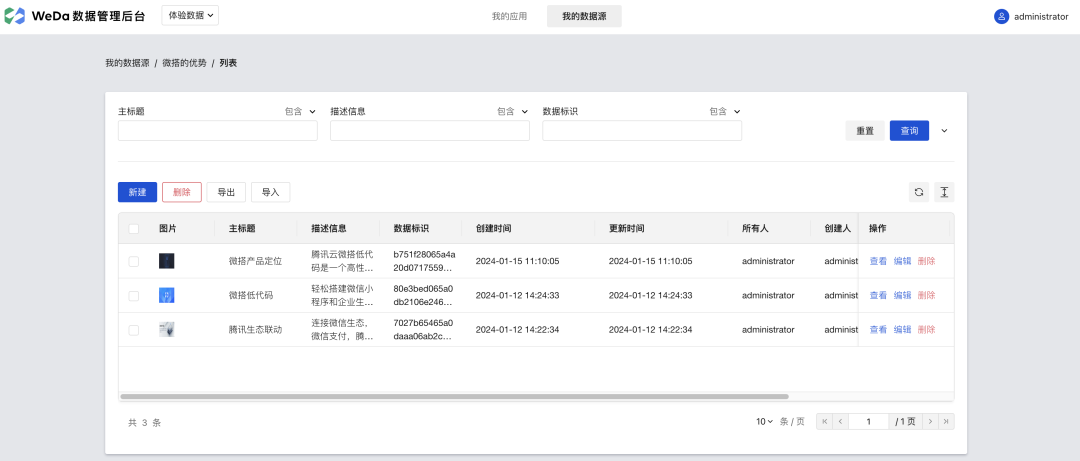This screenshot has height=461, width=1080.
Task: Delete the 微搭产品定位 record via 删除
Action: pyautogui.click(x=926, y=261)
